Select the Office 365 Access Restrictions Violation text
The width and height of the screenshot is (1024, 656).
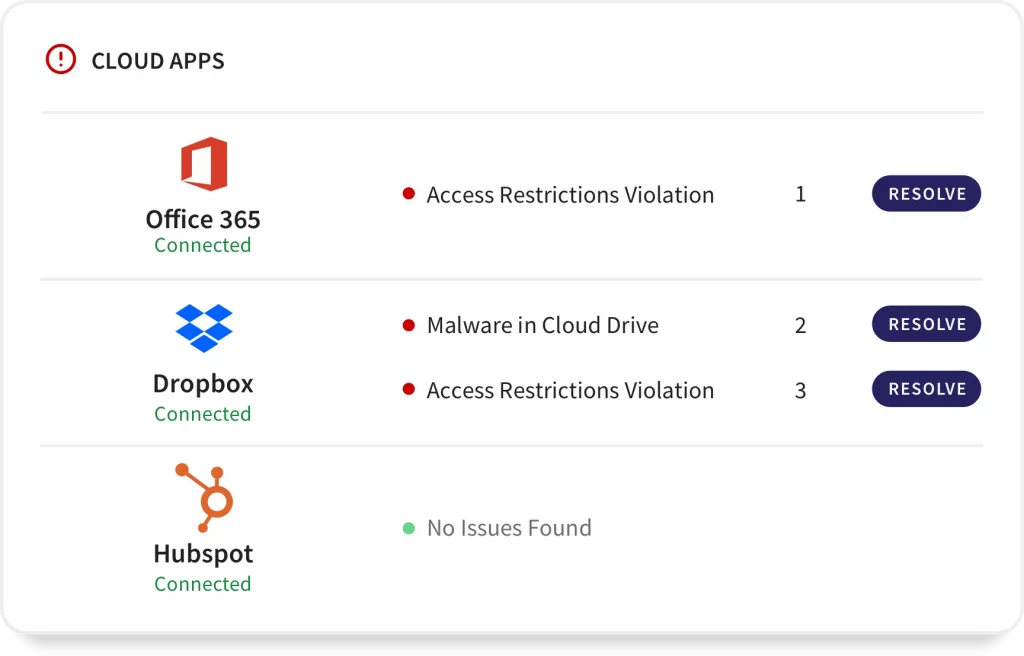point(570,195)
